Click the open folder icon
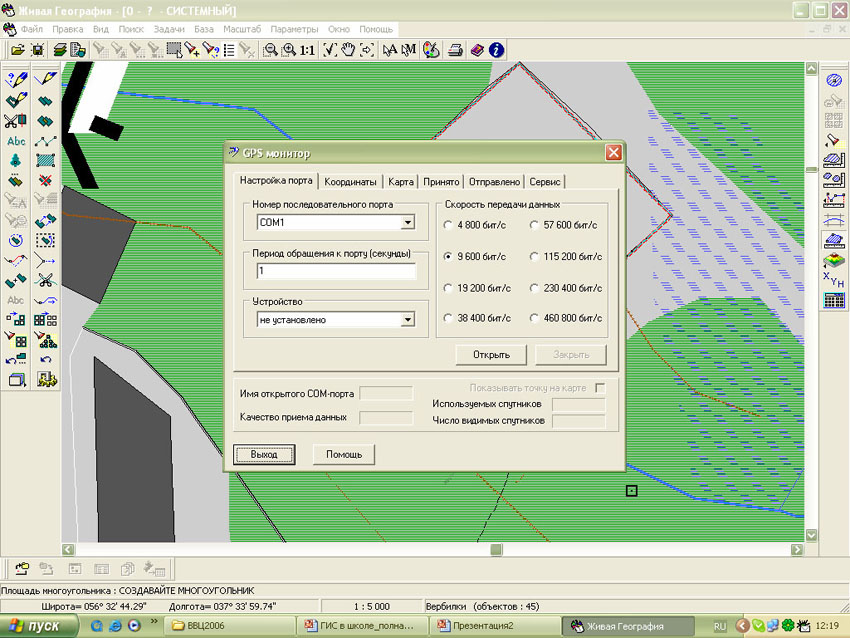 [x=16, y=49]
